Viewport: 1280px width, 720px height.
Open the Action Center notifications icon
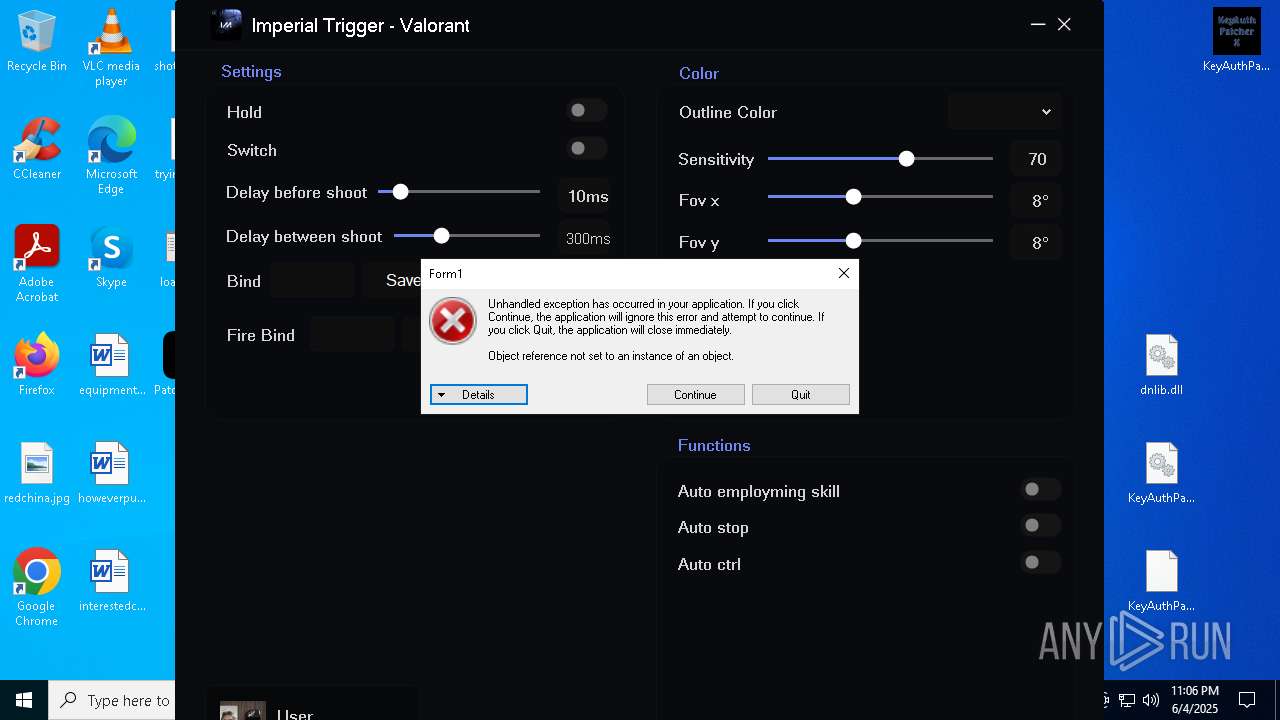pos(1247,700)
